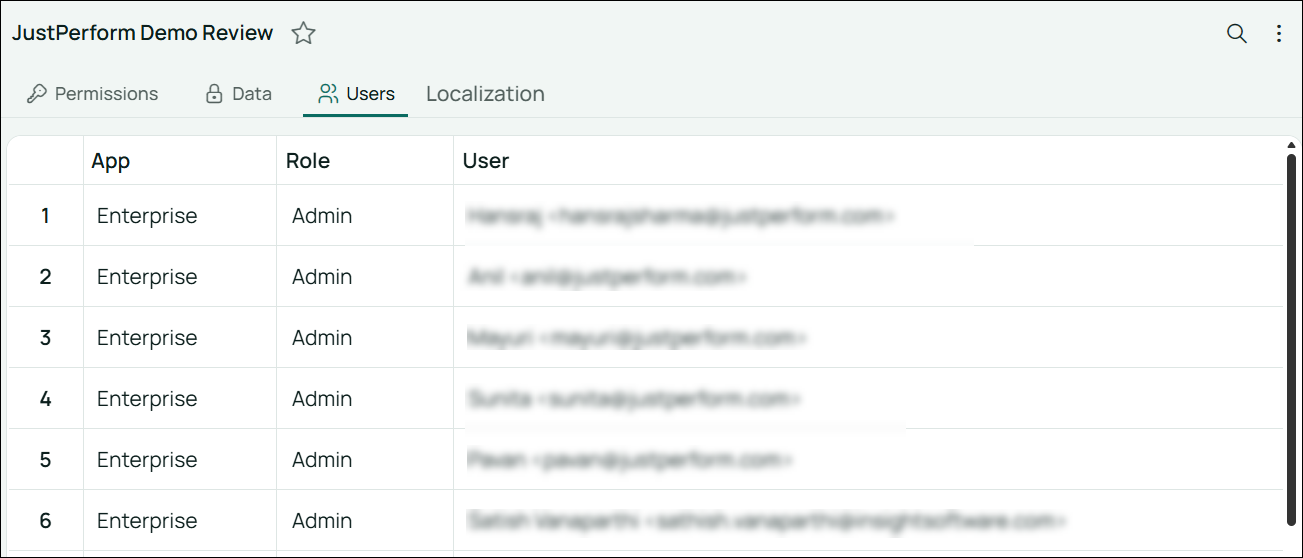The height and width of the screenshot is (558, 1303).
Task: Click the user cell in row 3
Action: [x=868, y=338]
